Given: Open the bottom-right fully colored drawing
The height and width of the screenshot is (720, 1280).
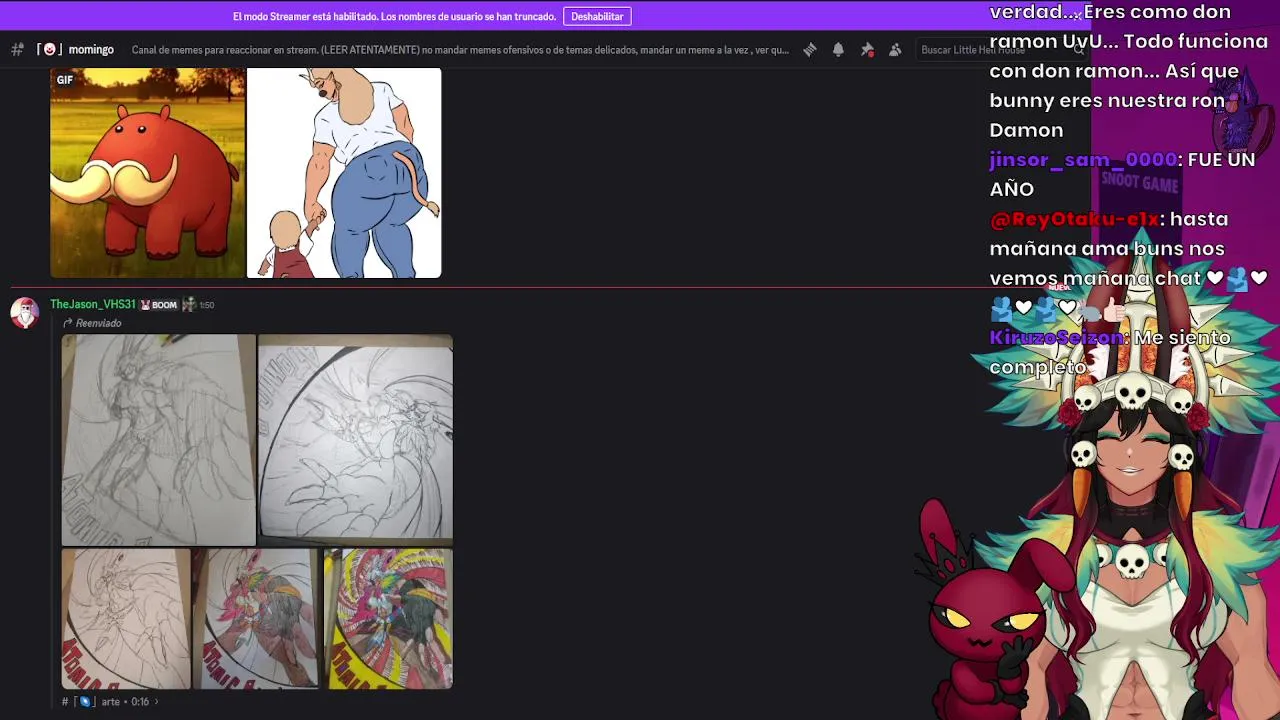Looking at the screenshot, I should click(388, 618).
